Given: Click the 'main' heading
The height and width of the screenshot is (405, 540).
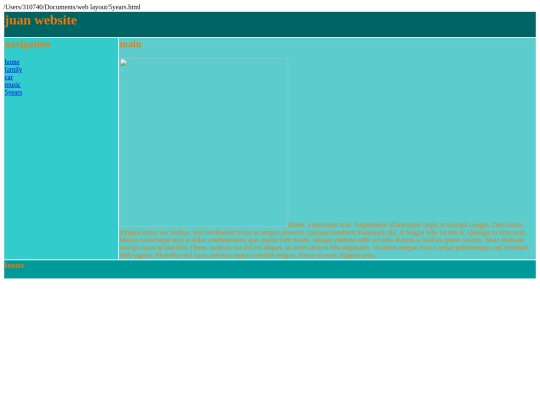Looking at the screenshot, I should (131, 44).
